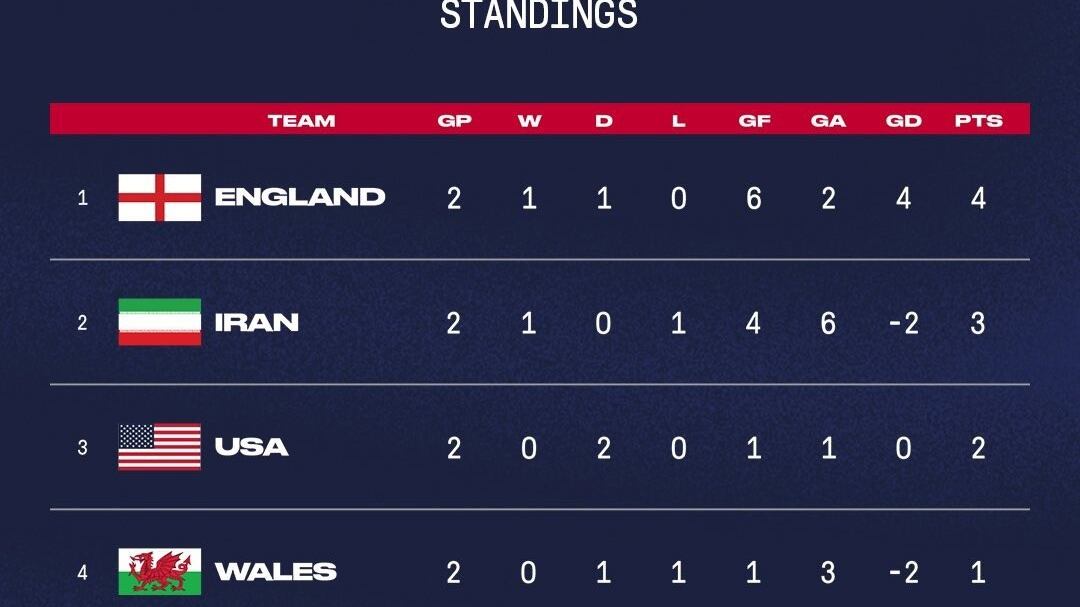Click the GA column header

pos(828,121)
